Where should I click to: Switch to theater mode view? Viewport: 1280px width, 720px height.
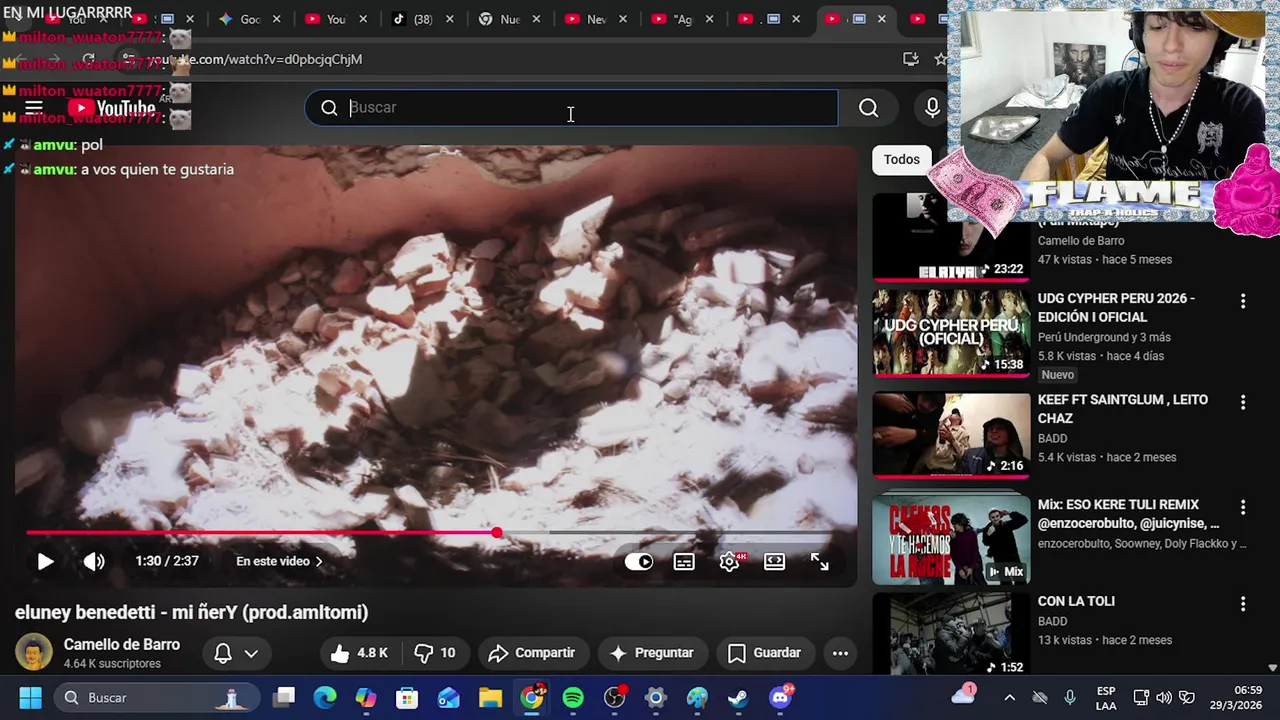click(775, 562)
